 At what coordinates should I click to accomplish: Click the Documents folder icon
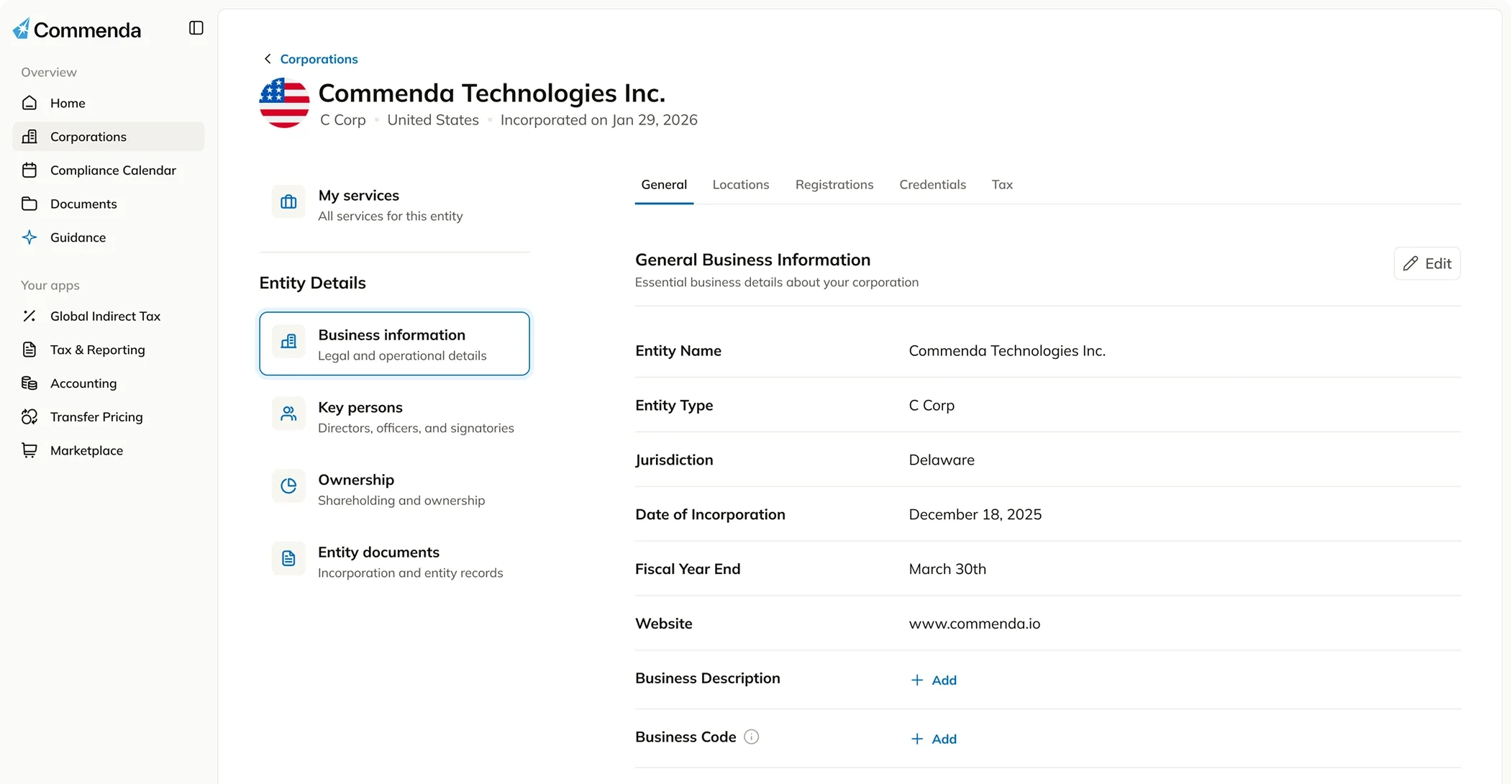pyautogui.click(x=29, y=204)
